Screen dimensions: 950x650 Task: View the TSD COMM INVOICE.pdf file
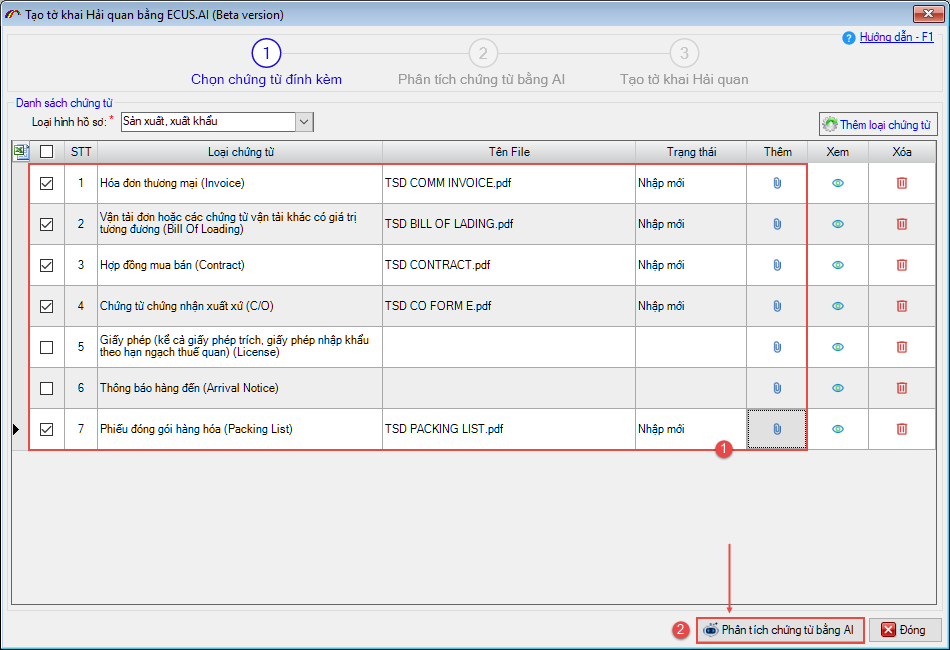coord(838,183)
